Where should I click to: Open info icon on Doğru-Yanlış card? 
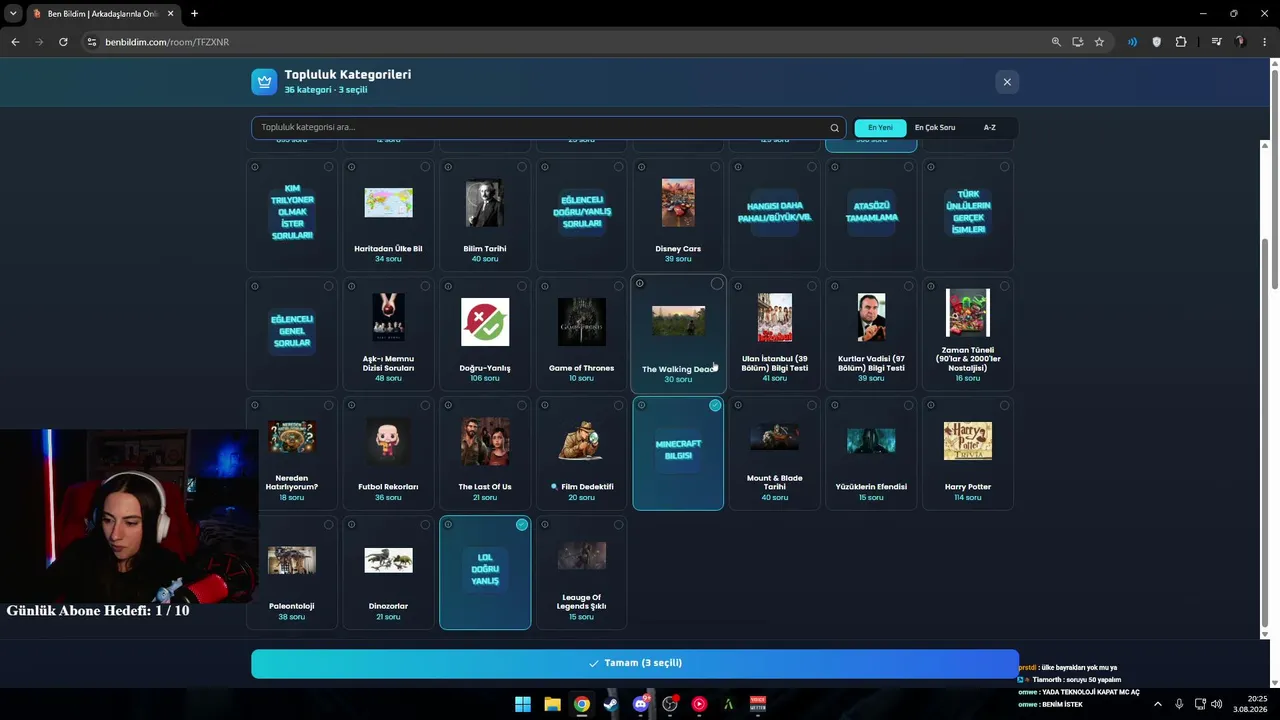448,286
